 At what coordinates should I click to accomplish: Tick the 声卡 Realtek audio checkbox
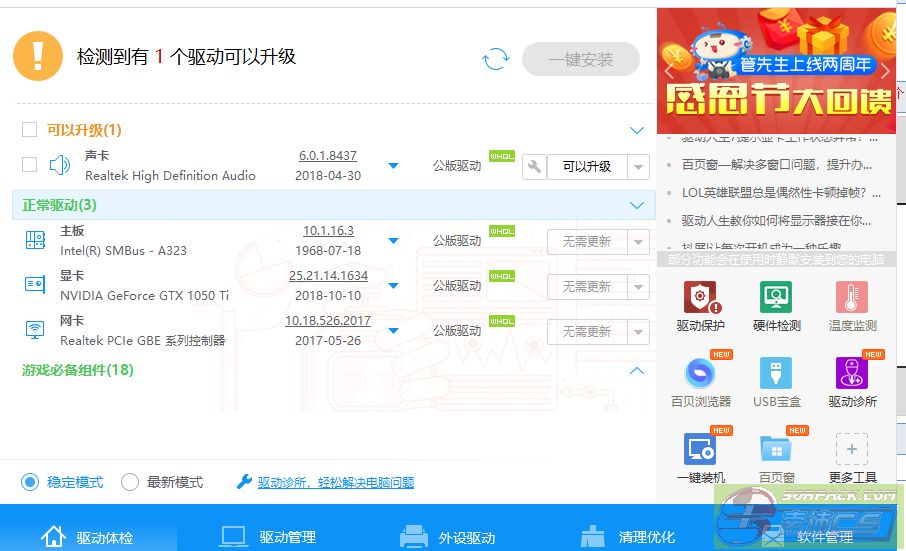pos(29,165)
